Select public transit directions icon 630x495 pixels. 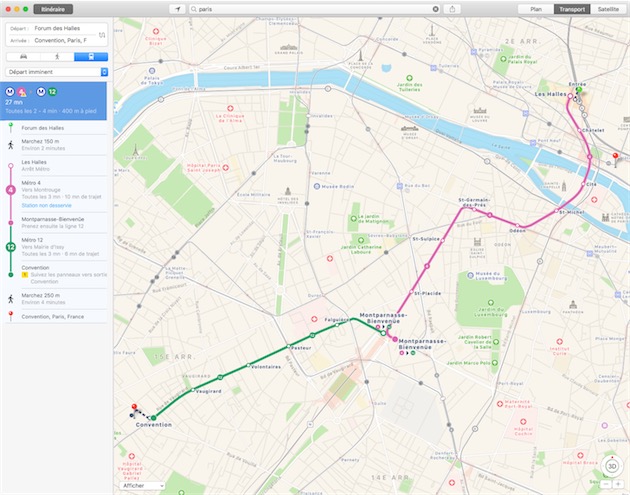tap(91, 57)
